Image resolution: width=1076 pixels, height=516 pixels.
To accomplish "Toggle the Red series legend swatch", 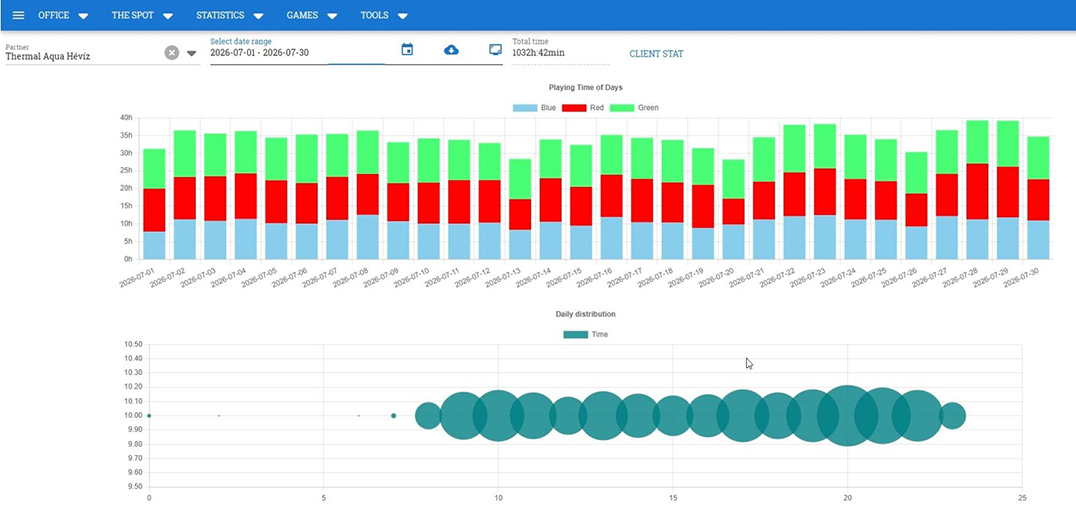I will tap(574, 108).
